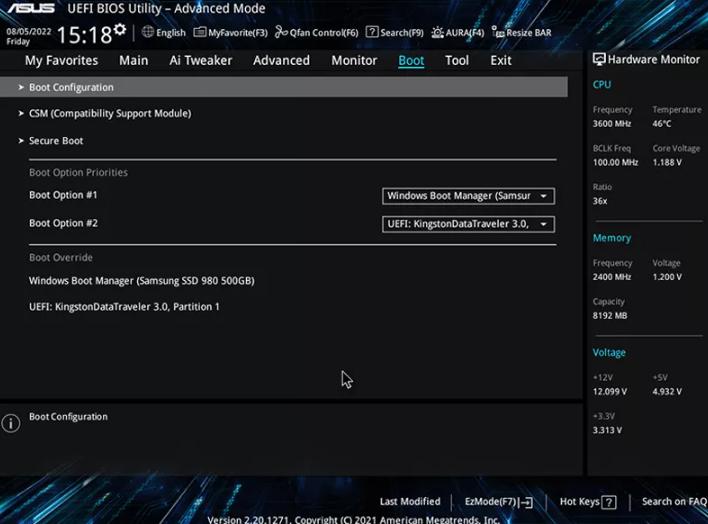Open Boot Option #2 dropdown
This screenshot has width=708, height=524.
[x=468, y=224]
